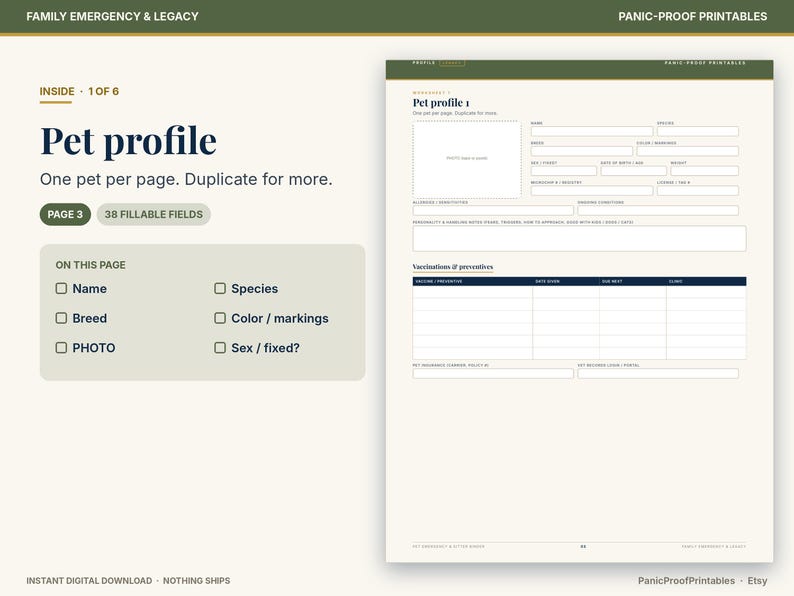
Task: Click the NOTHING SHIPS footer text
Action: pos(196,581)
